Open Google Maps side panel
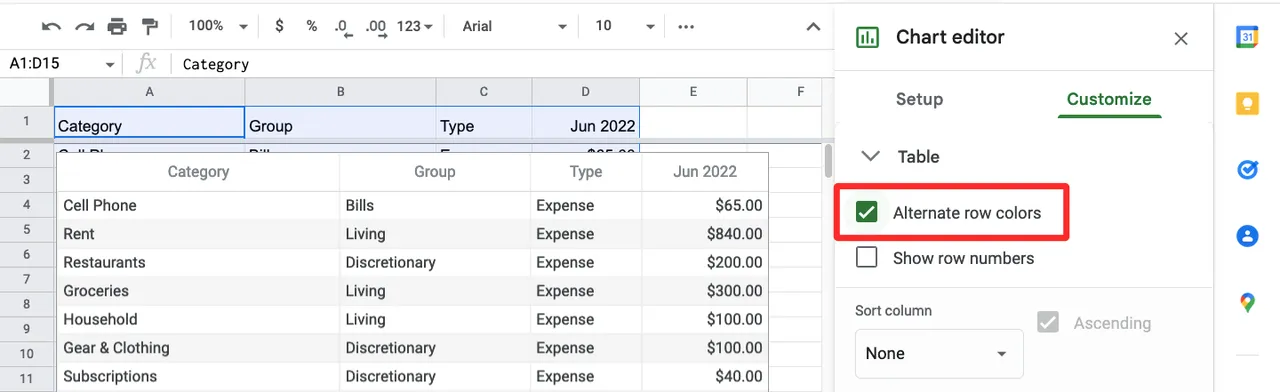Screen dimensions: 1280x392 (x=1247, y=302)
